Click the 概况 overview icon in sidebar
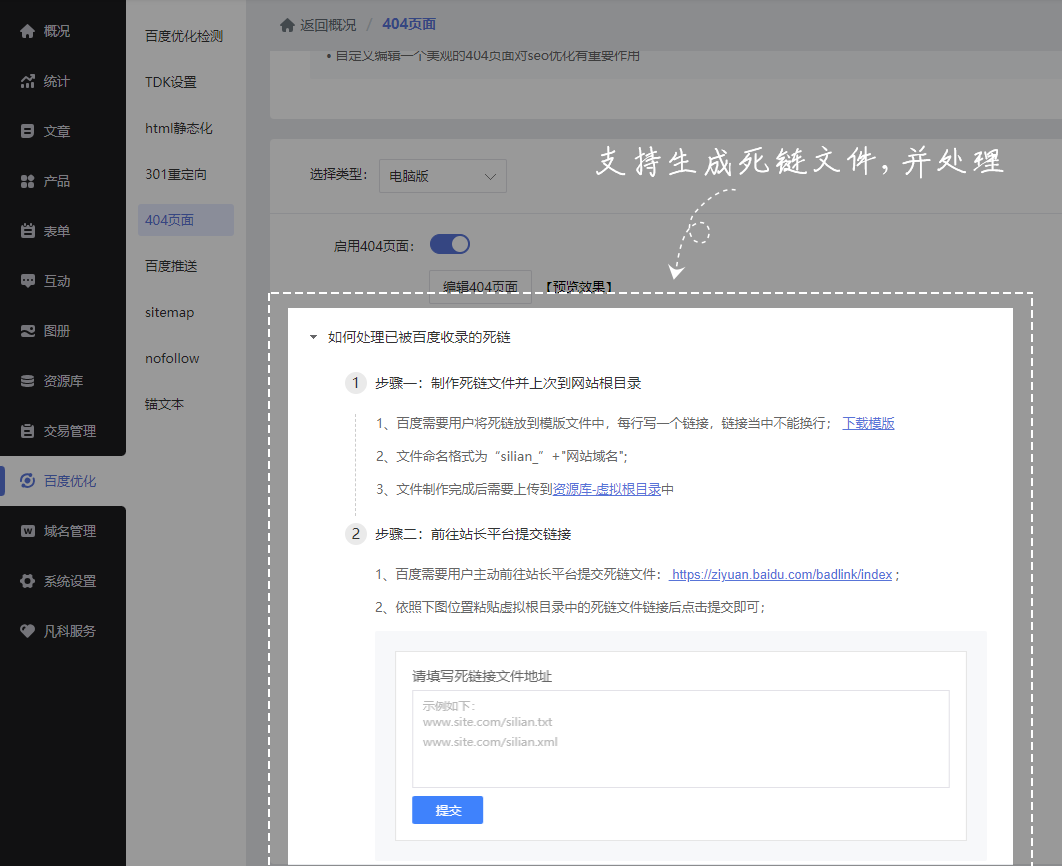The width and height of the screenshot is (1062, 866). (28, 31)
